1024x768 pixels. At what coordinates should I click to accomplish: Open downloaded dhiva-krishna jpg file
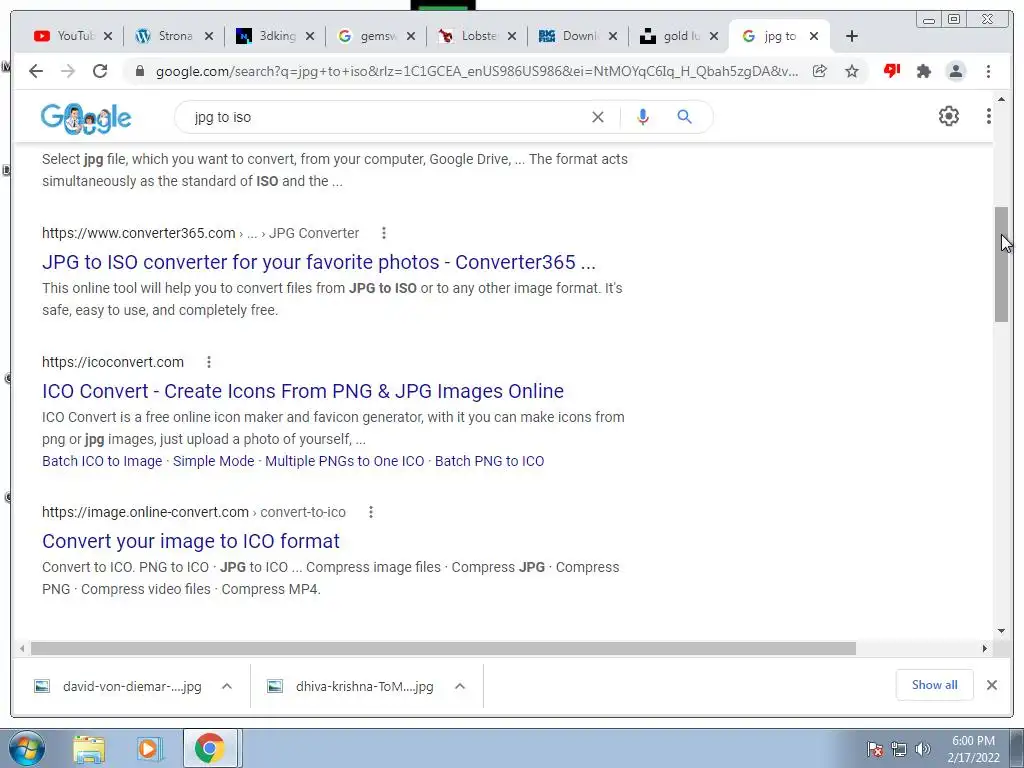(x=351, y=686)
